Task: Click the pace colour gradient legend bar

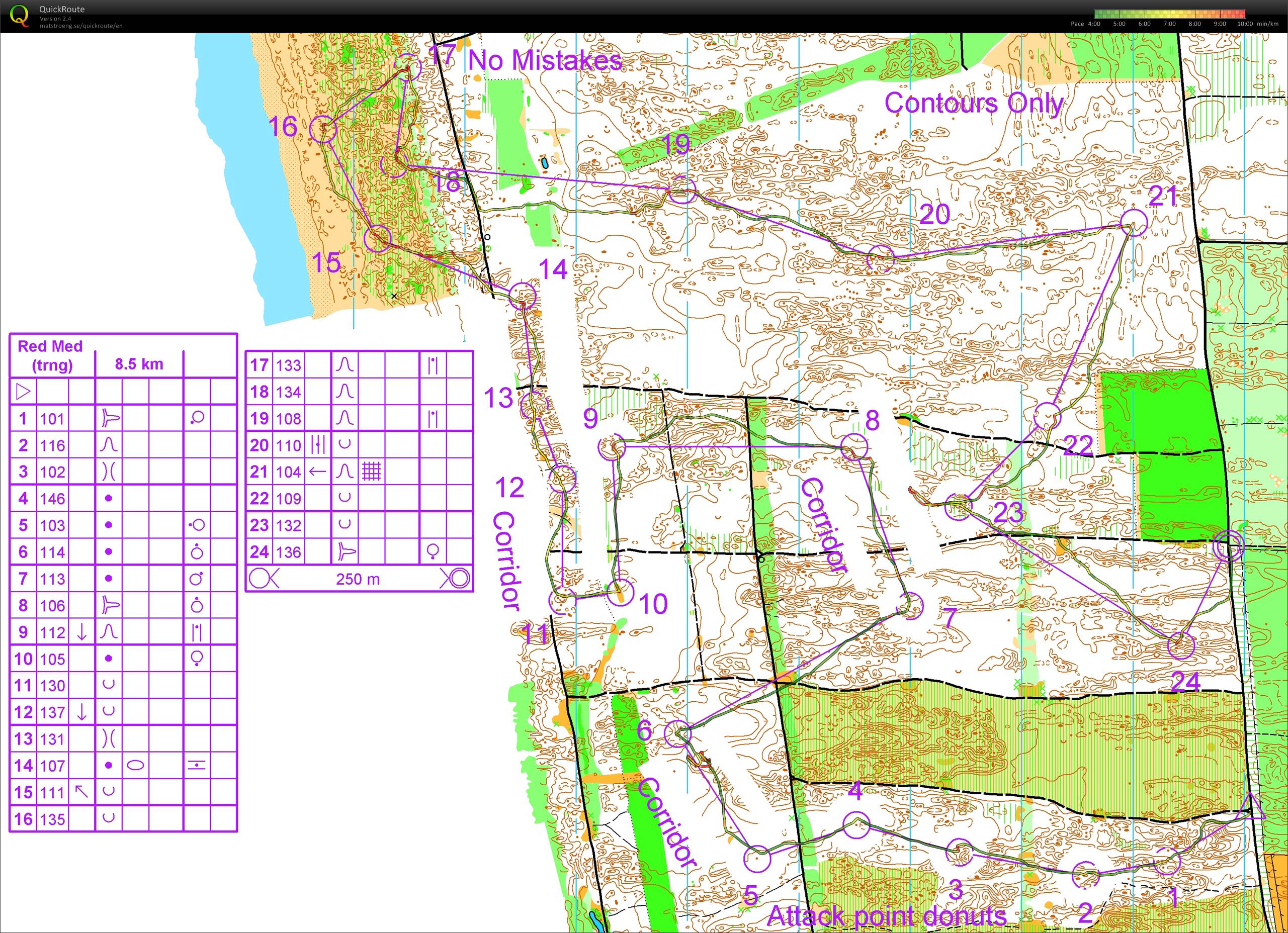Action: point(1169,15)
